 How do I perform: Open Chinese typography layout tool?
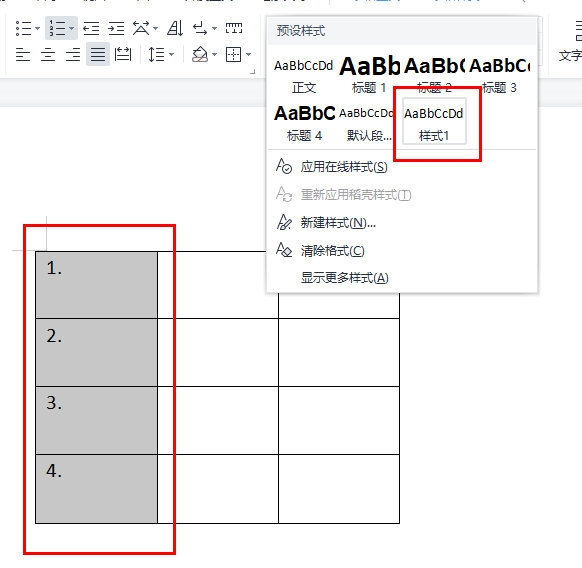click(141, 28)
